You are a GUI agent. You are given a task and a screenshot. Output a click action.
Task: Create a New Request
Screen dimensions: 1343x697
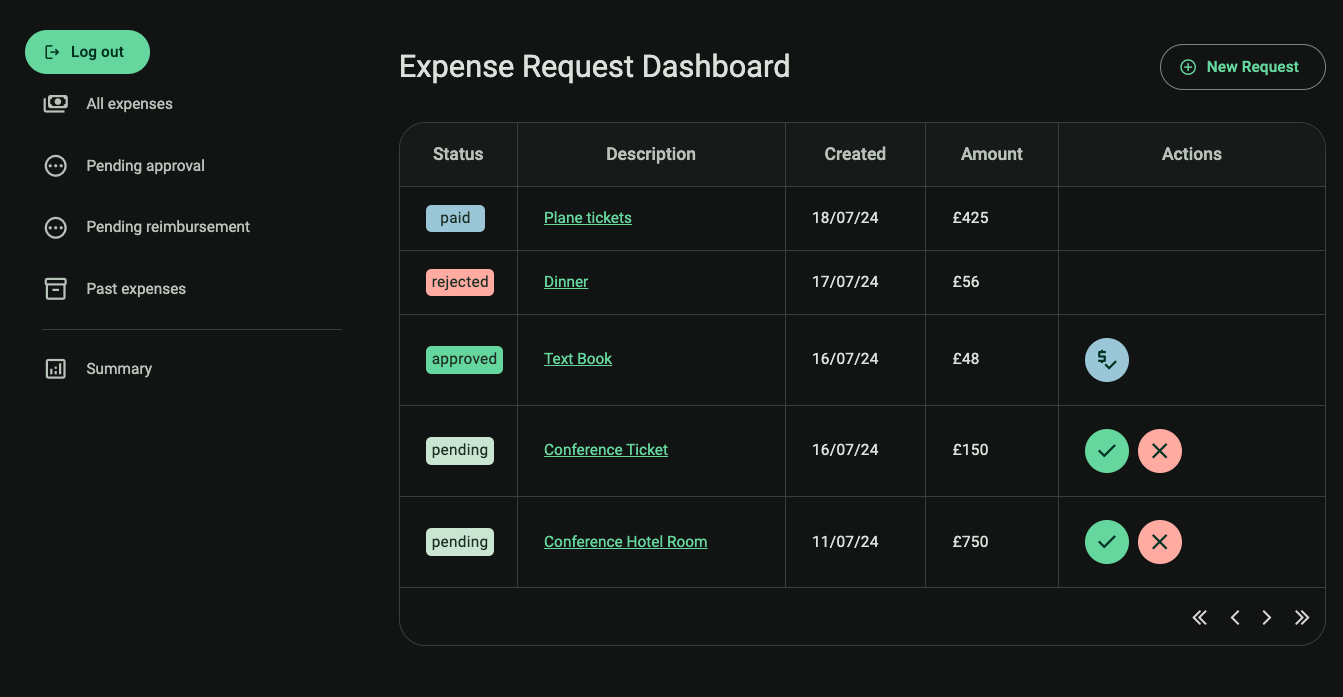click(x=1242, y=67)
